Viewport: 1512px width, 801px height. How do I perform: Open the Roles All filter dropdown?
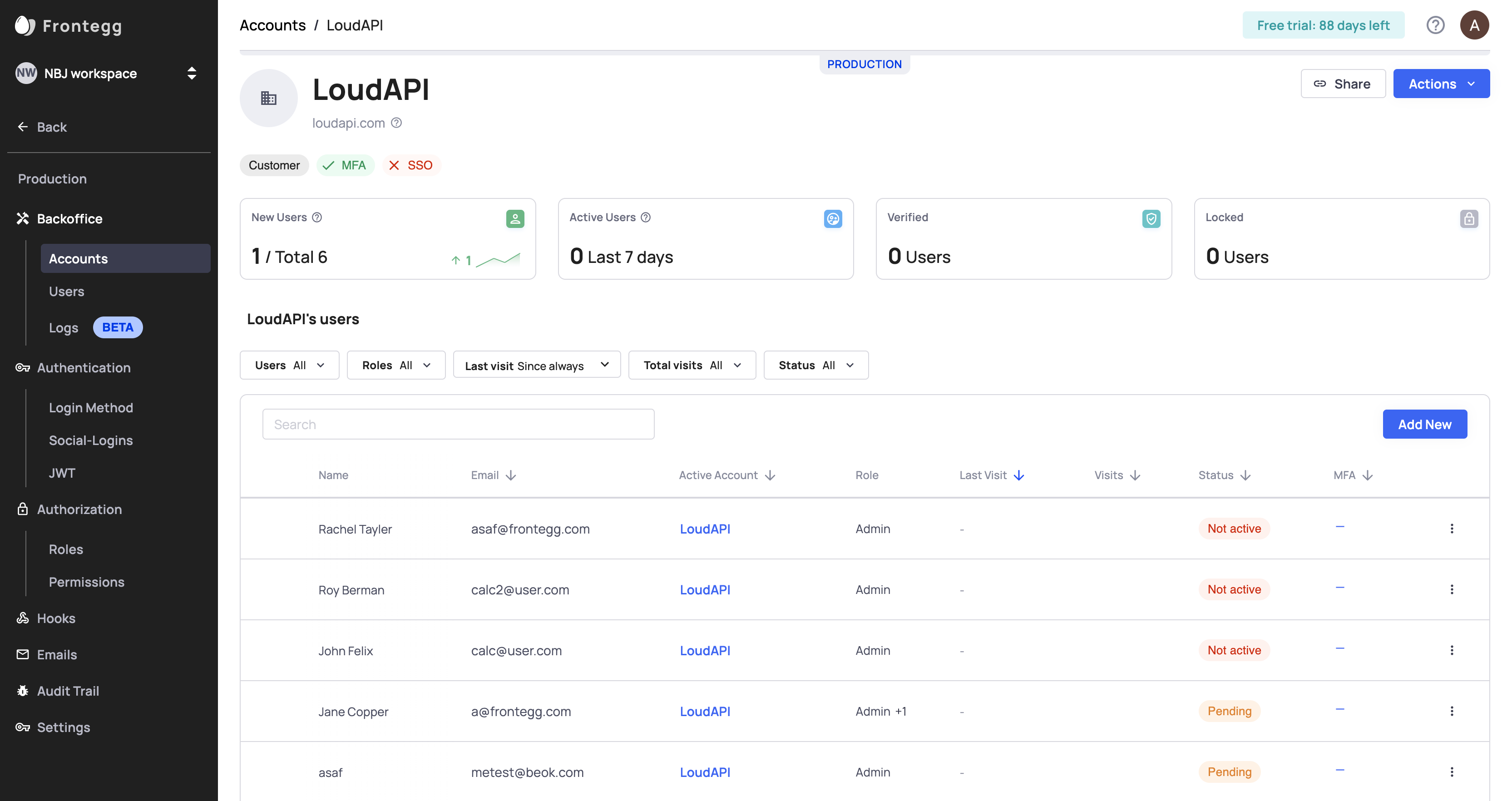[x=396, y=365]
